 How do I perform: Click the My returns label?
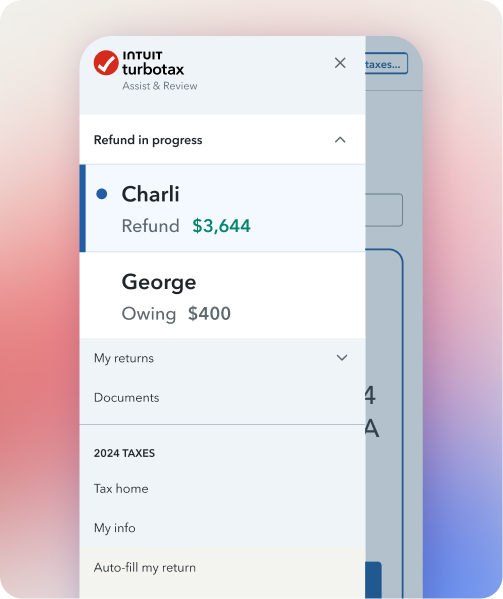124,358
